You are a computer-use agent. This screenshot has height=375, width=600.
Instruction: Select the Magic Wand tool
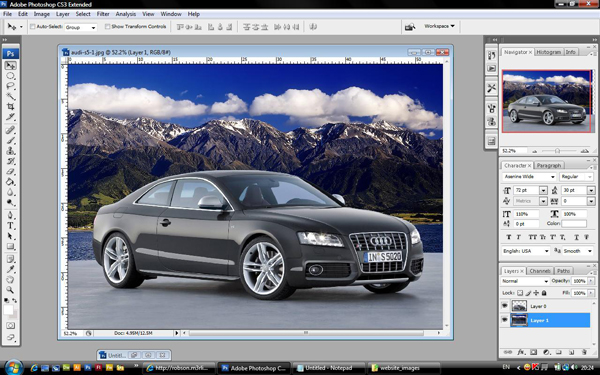pos(10,96)
